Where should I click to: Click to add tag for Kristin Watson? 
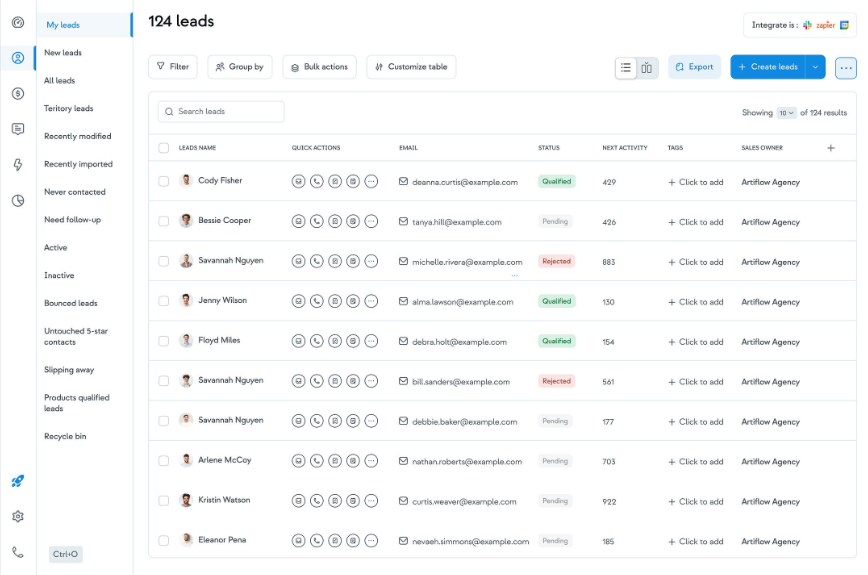click(695, 501)
